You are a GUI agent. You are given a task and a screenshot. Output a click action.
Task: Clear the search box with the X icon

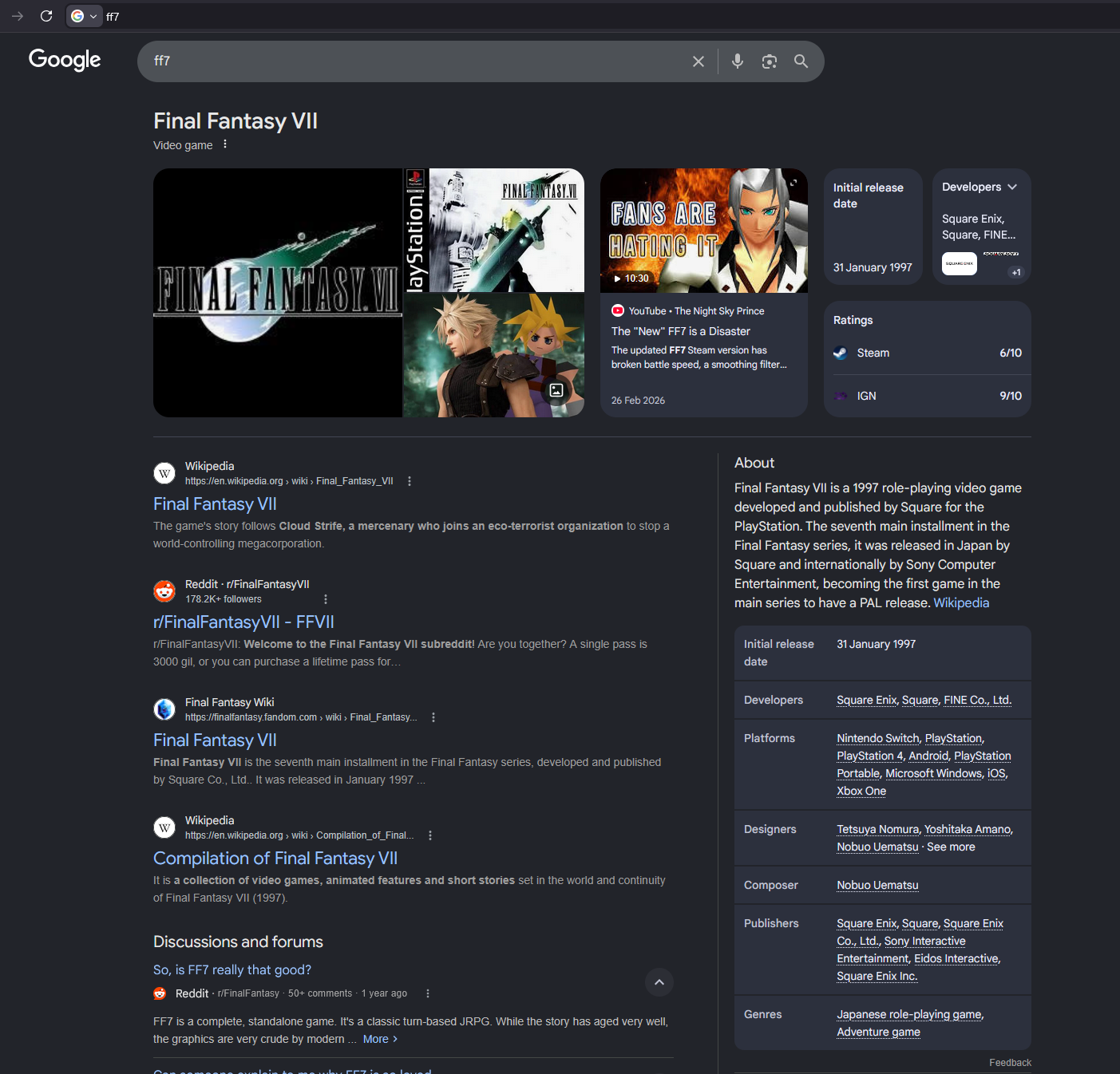point(699,61)
